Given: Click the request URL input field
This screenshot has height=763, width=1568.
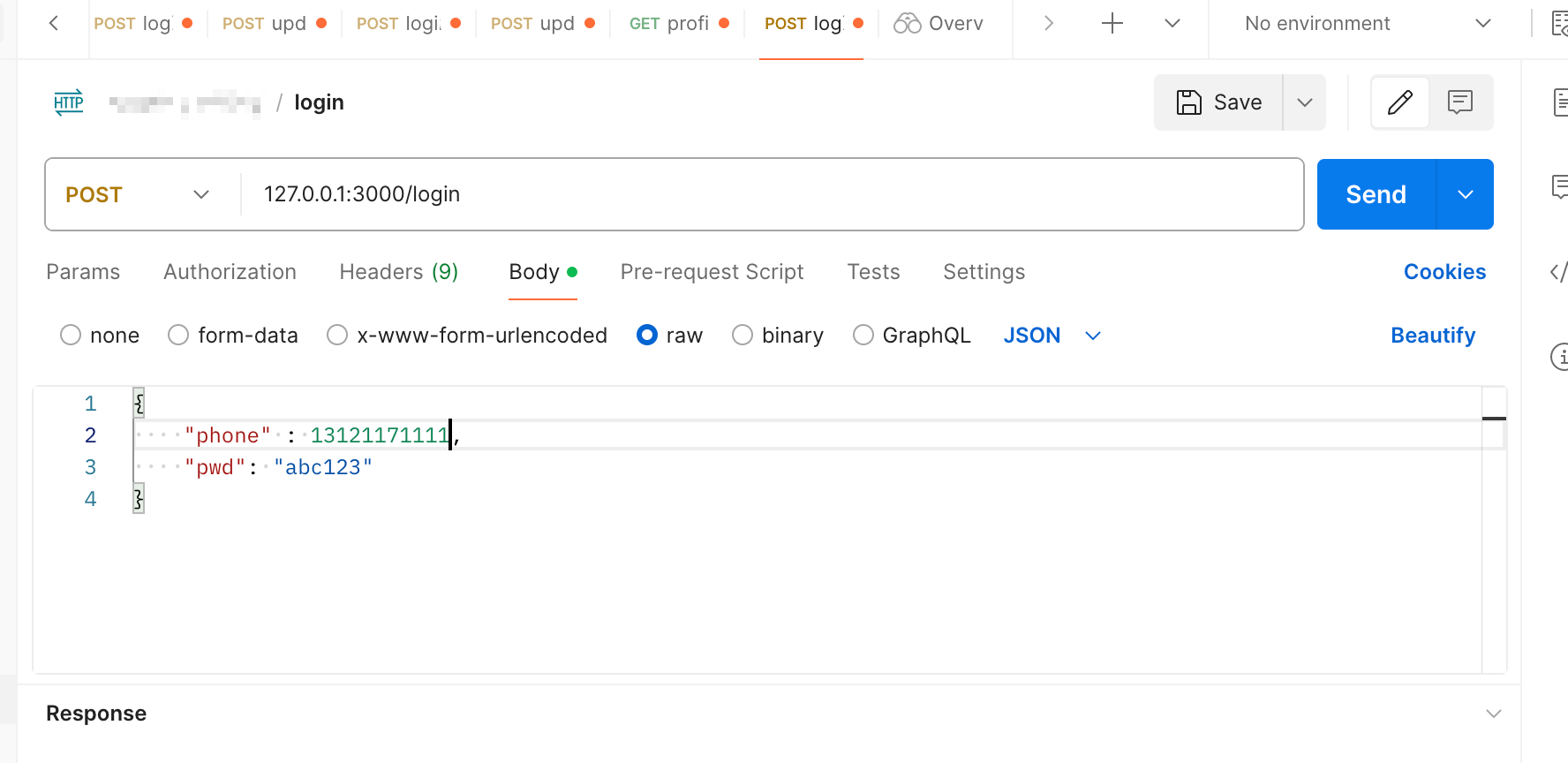Looking at the screenshot, I should coord(768,194).
